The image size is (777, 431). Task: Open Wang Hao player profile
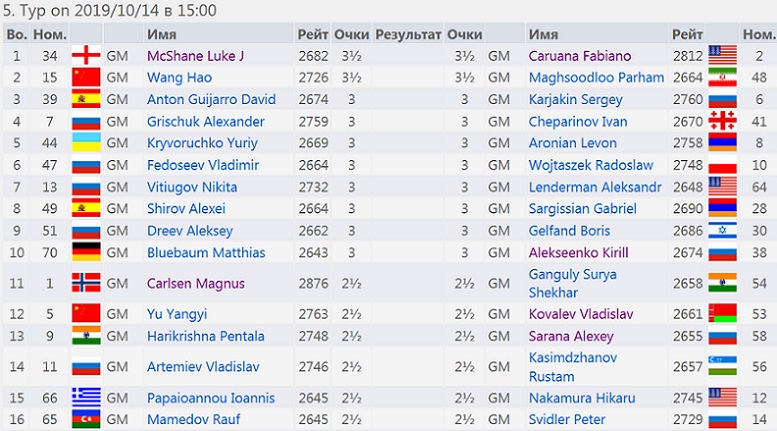[178, 77]
